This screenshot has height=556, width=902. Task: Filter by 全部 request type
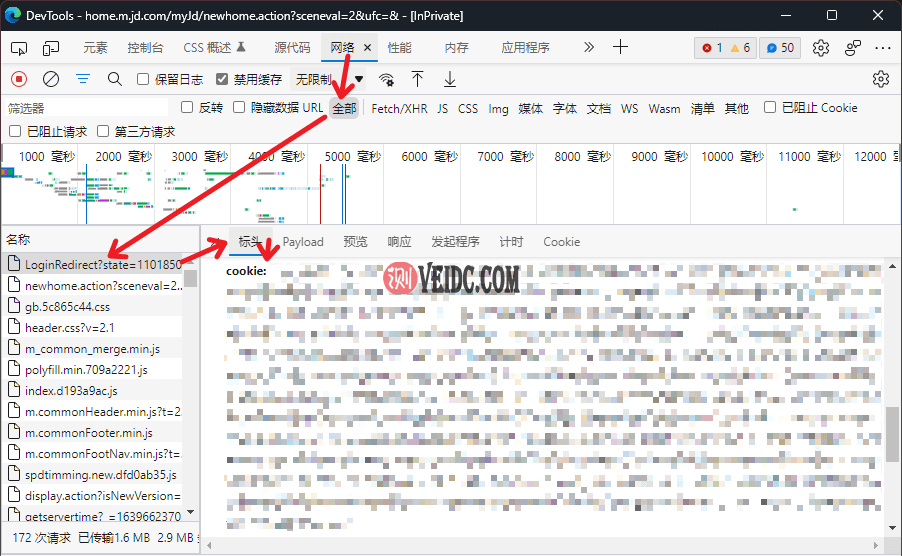(344, 108)
